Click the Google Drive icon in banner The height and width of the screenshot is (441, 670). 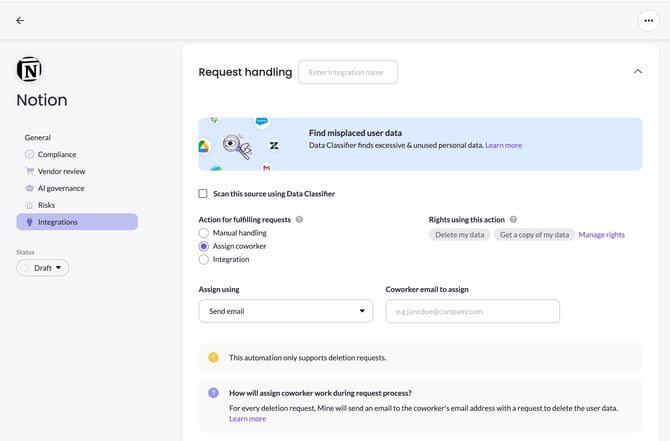coord(204,147)
